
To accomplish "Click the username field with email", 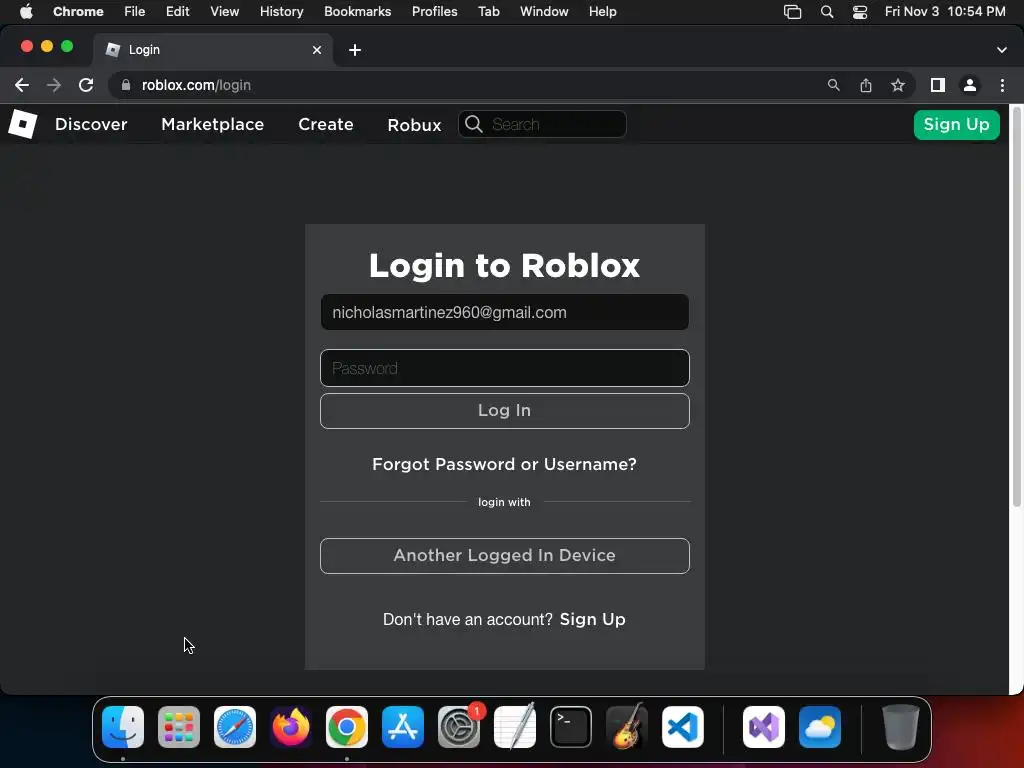I will click(505, 312).
